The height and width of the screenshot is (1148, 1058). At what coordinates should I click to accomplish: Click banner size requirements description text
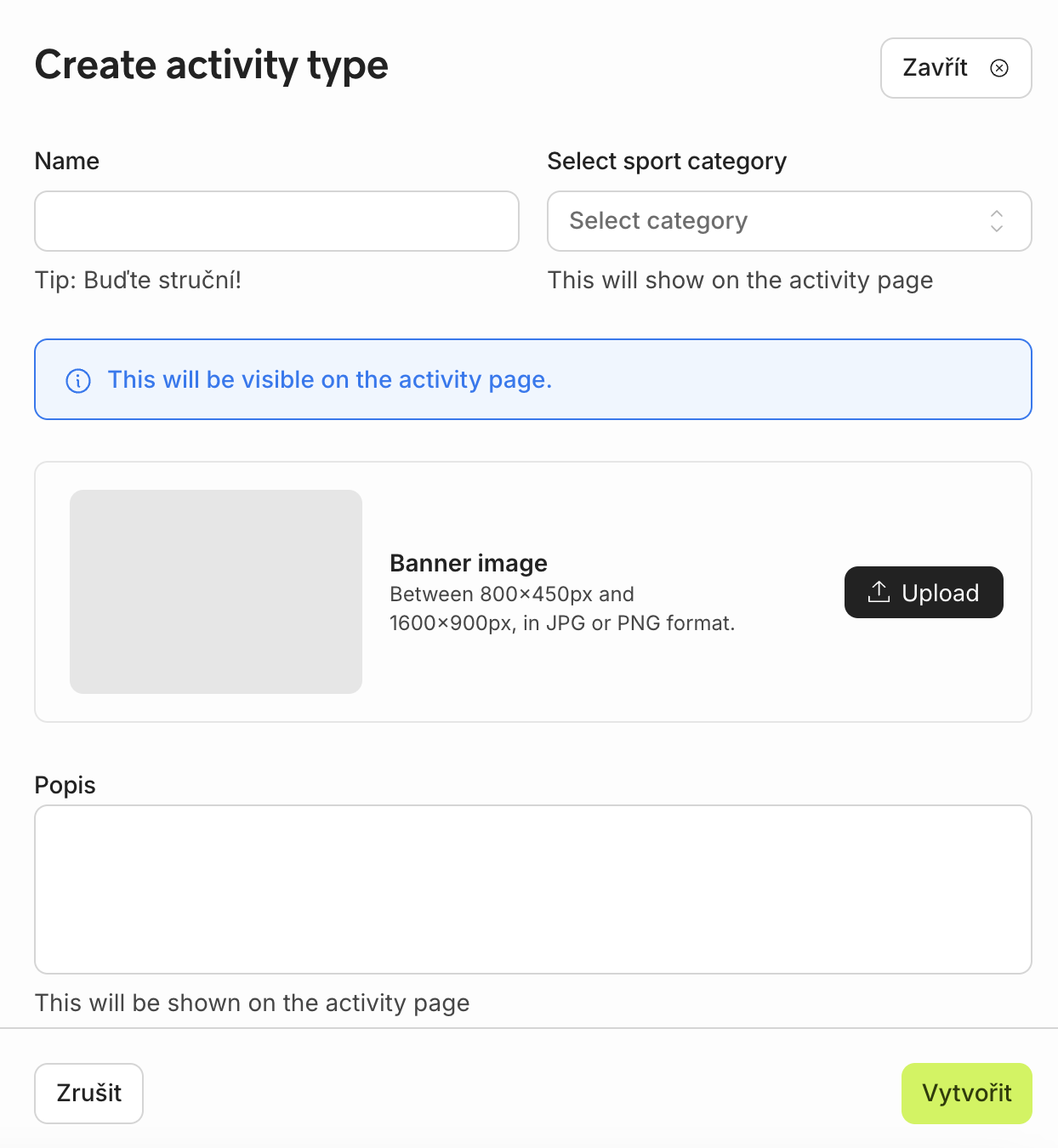[x=561, y=609]
